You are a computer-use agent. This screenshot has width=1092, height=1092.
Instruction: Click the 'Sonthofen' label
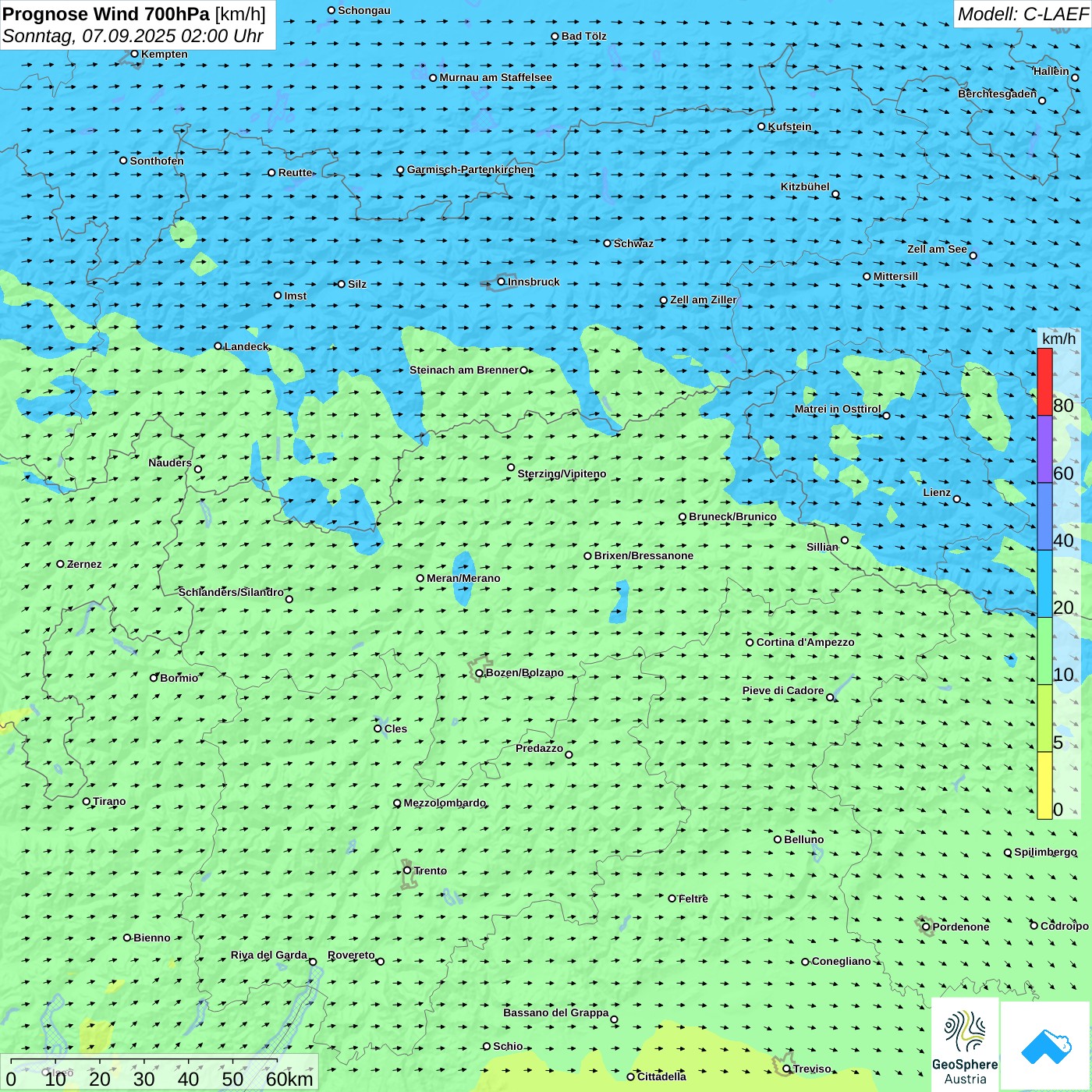tap(157, 161)
